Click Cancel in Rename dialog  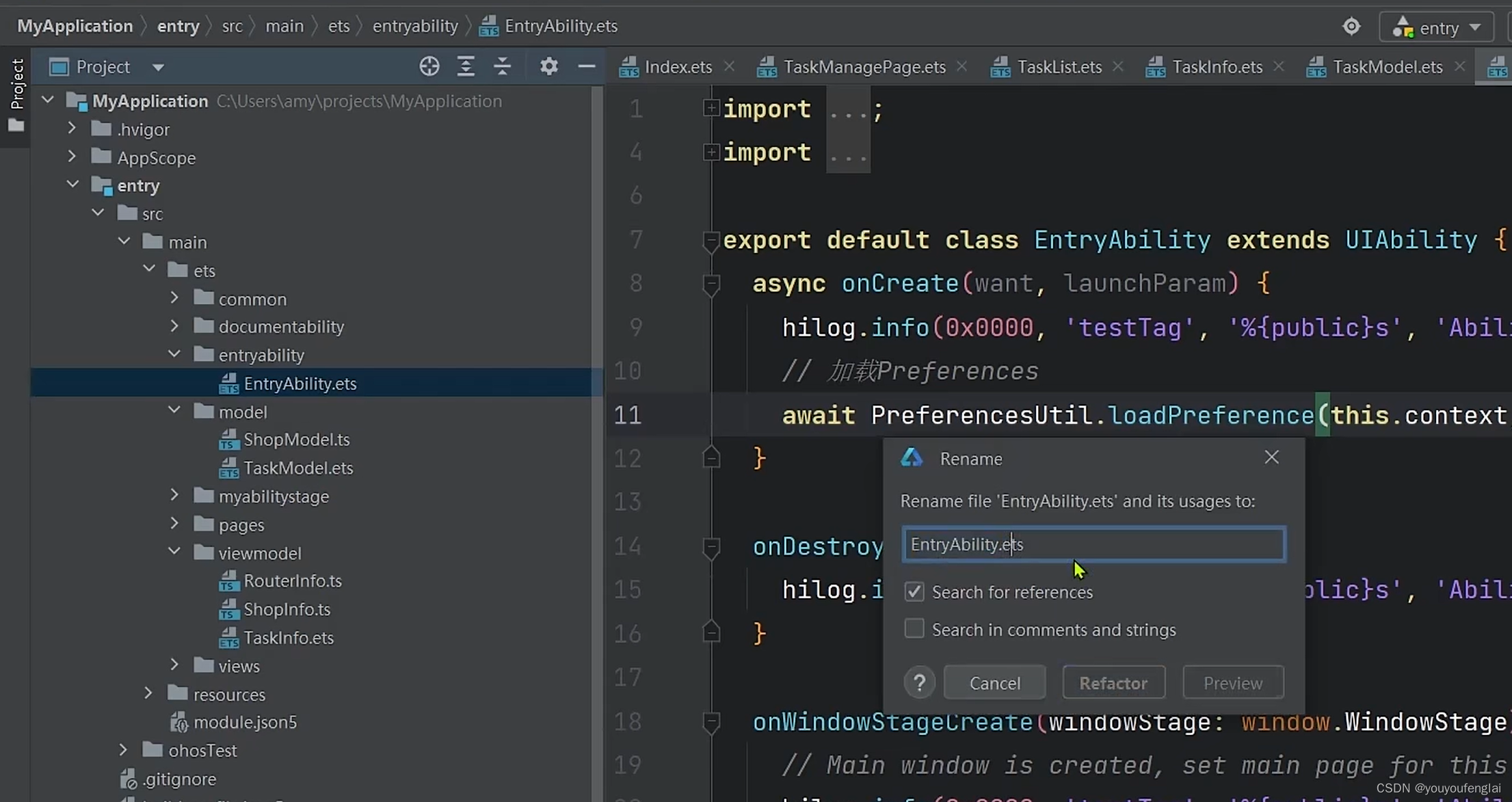[x=994, y=682]
